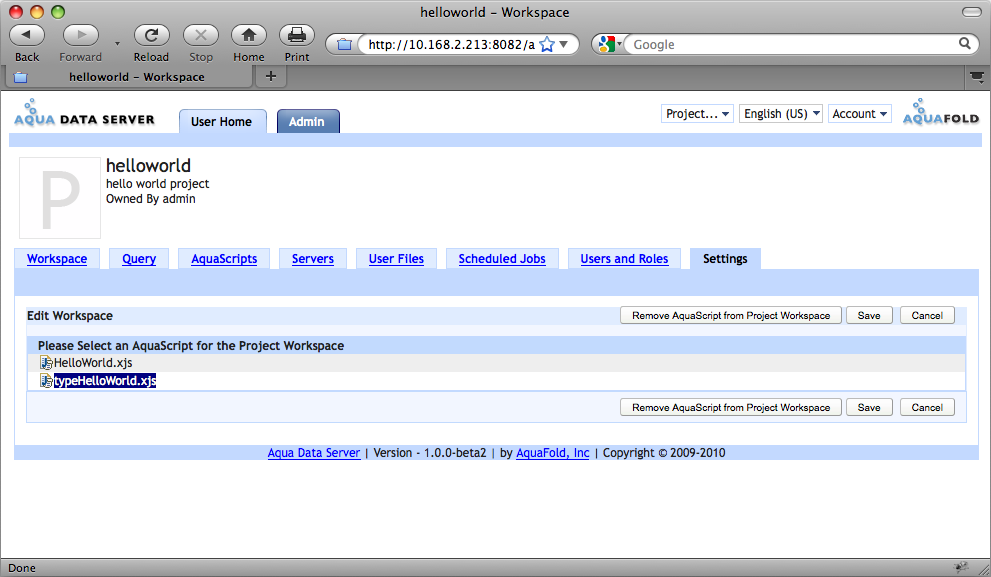
Task: Open the English (US) language dropdown
Action: tap(781, 114)
